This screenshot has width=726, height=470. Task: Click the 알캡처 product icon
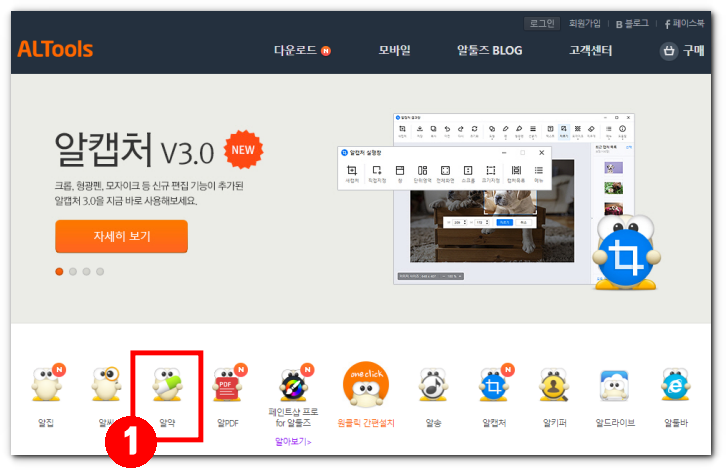click(495, 383)
